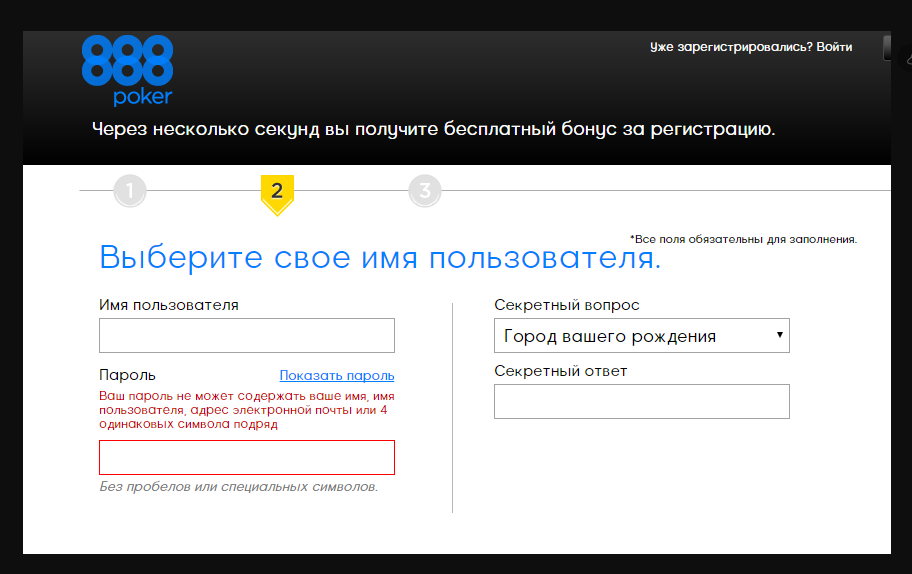
Task: Select the 'Секретный ответ' text field
Action: pos(641,401)
